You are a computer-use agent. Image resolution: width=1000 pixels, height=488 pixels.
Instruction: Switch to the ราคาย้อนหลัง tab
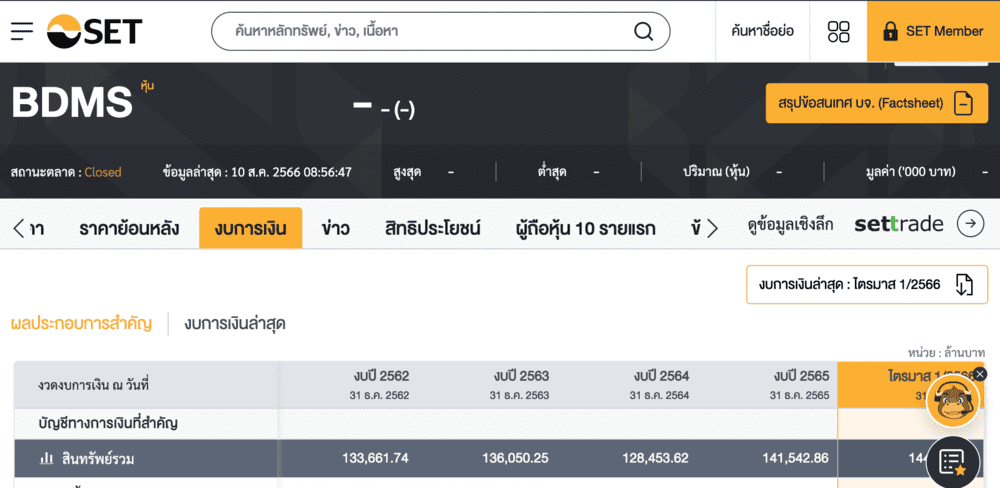pyautogui.click(x=129, y=229)
